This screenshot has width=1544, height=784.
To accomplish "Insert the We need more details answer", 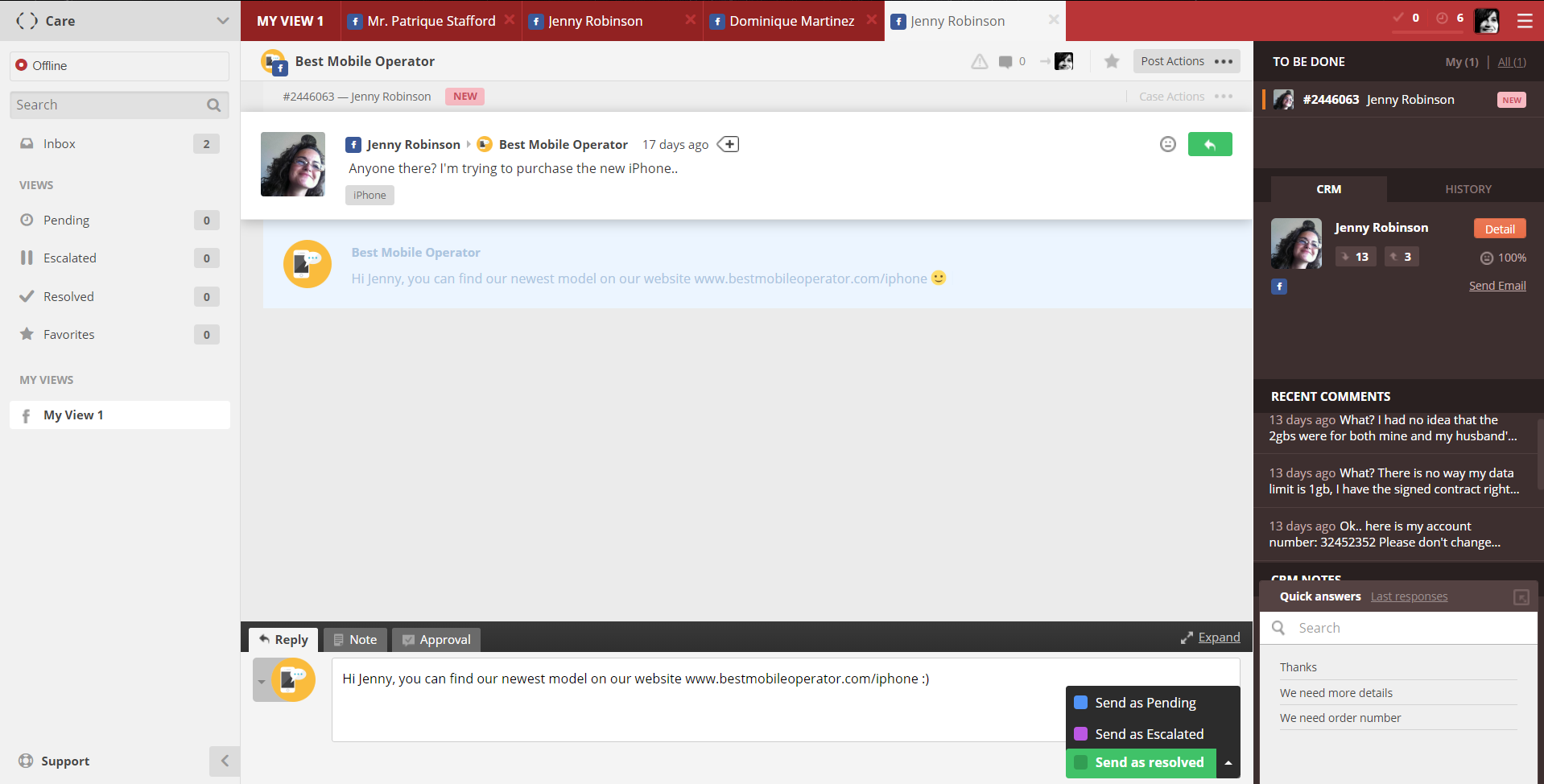I will 1398,693.
